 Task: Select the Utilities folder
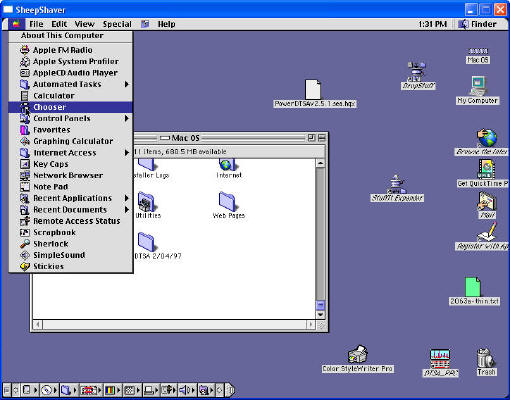point(148,205)
